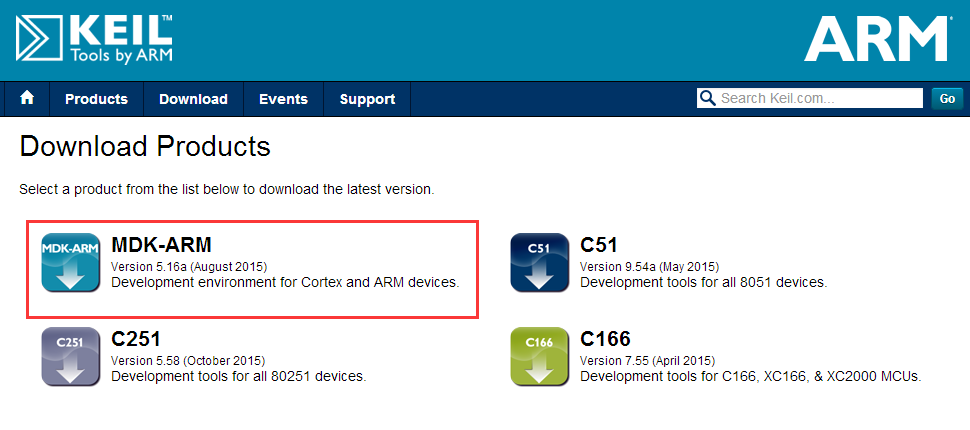Open the C166 product title link
Screen dimensions: 970x430
coord(606,339)
